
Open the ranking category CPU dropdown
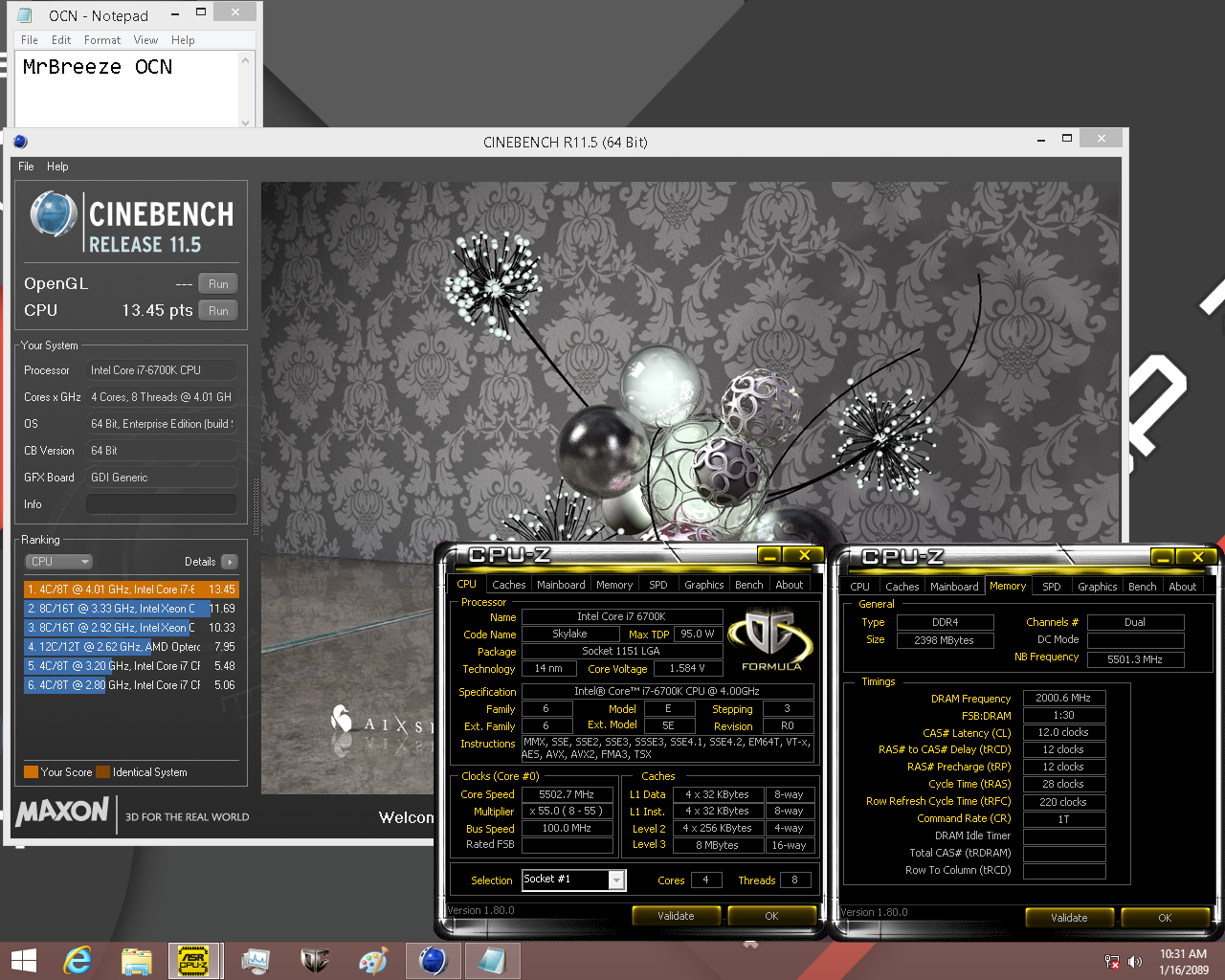(x=58, y=562)
